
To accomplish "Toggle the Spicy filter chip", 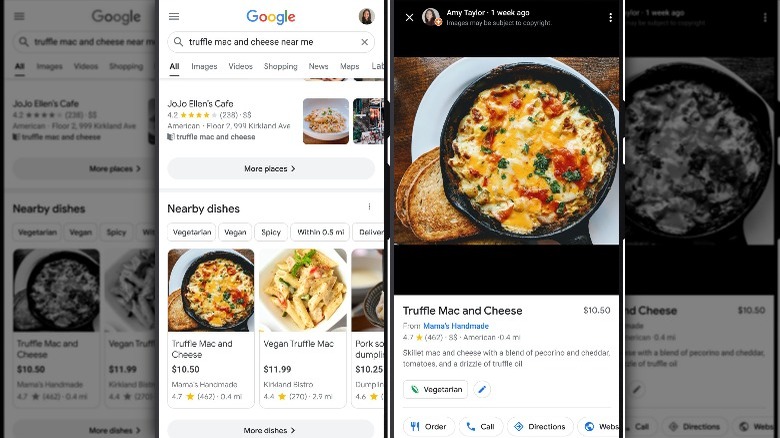I will [271, 232].
